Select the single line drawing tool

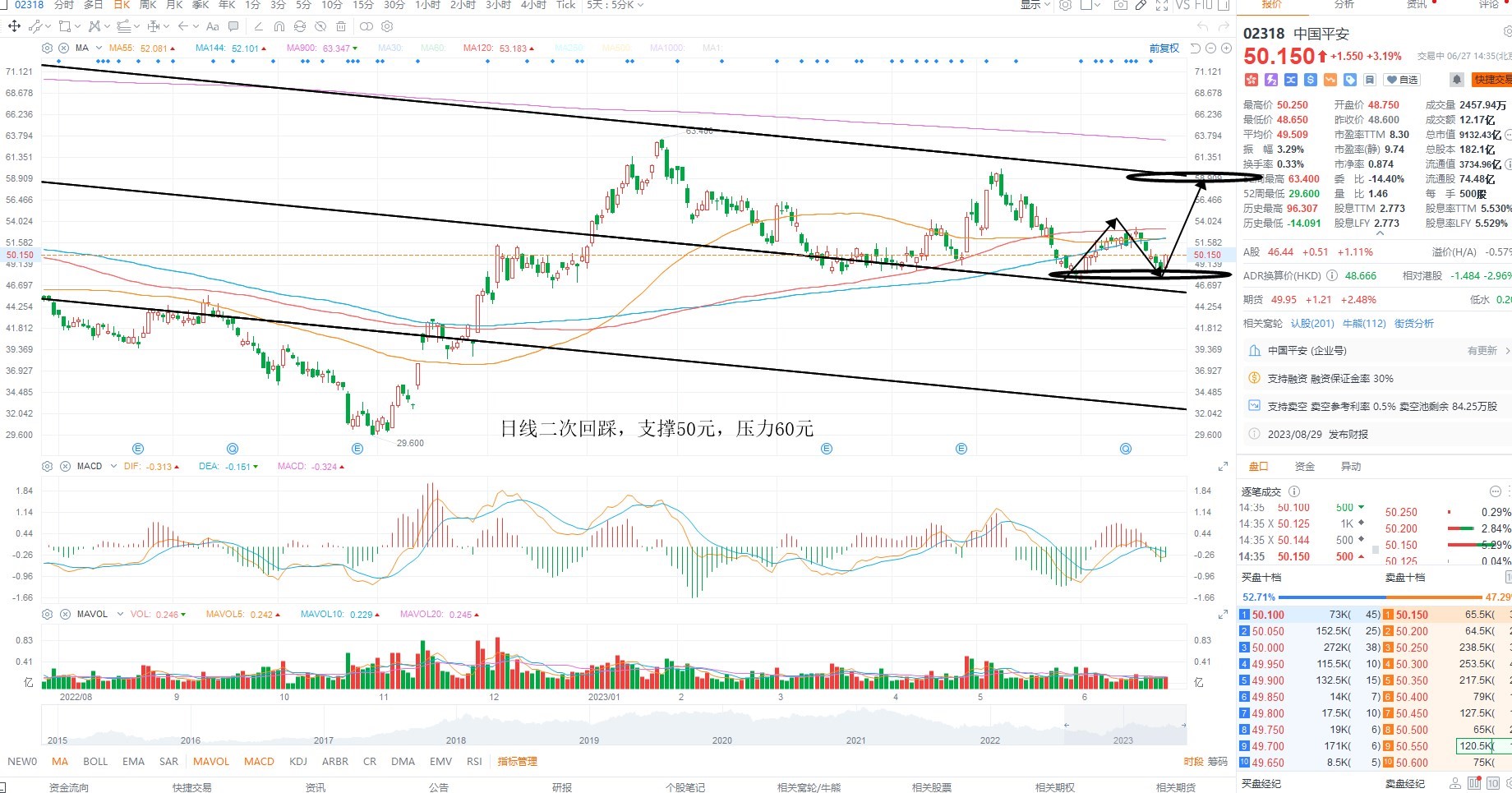coord(259,26)
